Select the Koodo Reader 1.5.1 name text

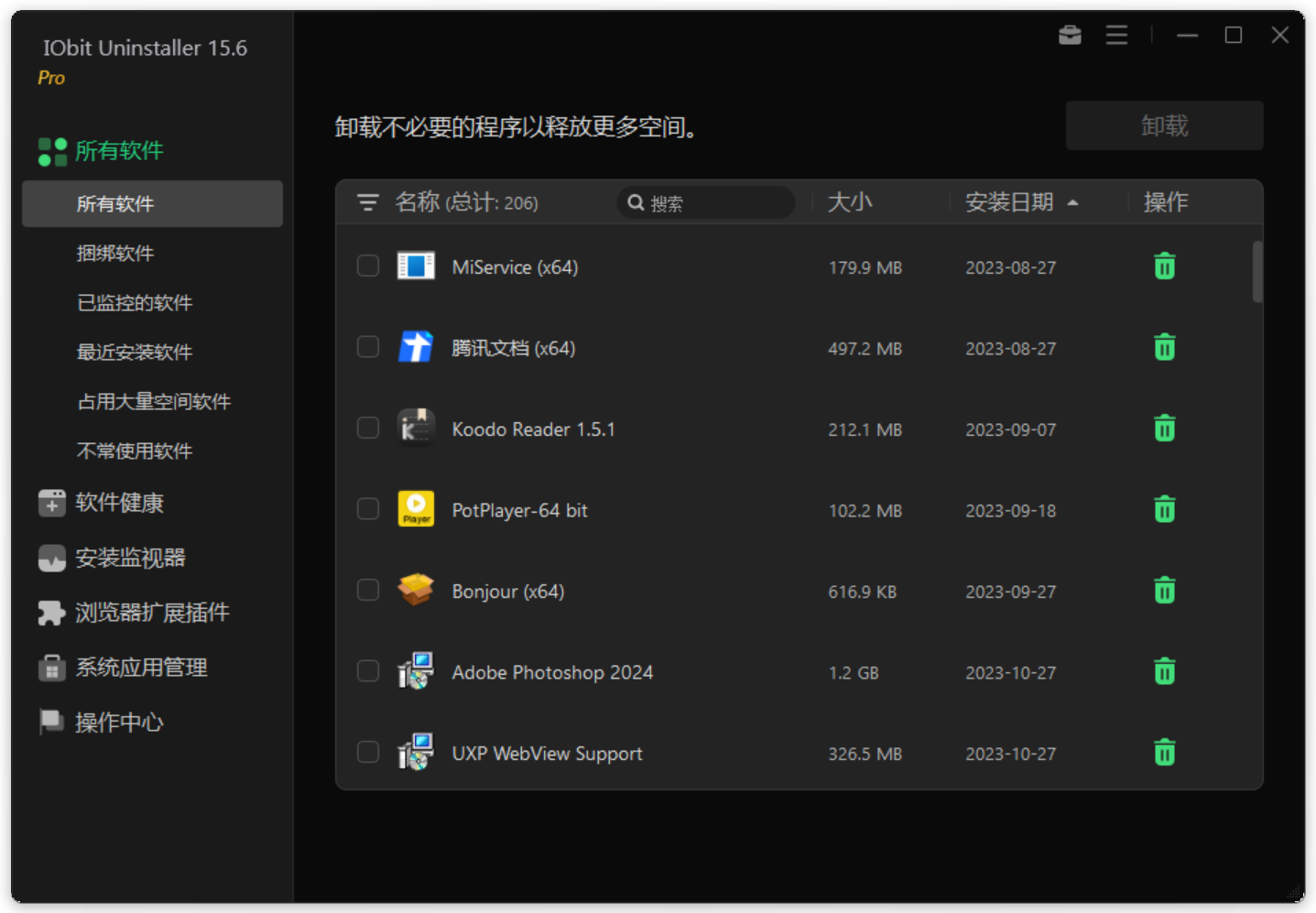pos(533,429)
